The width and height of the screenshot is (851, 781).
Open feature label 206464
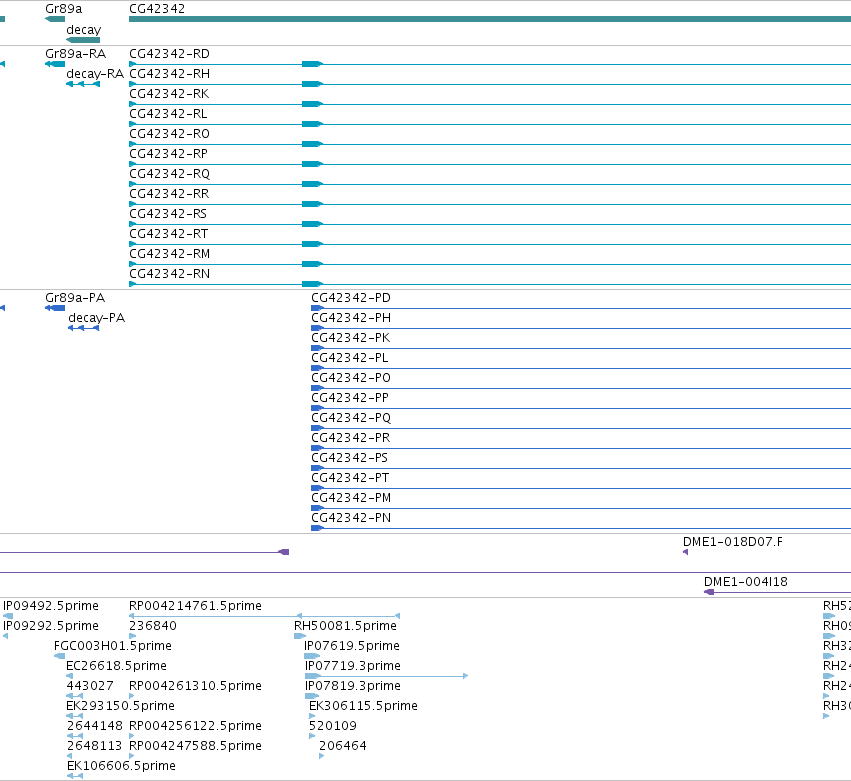tap(342, 746)
